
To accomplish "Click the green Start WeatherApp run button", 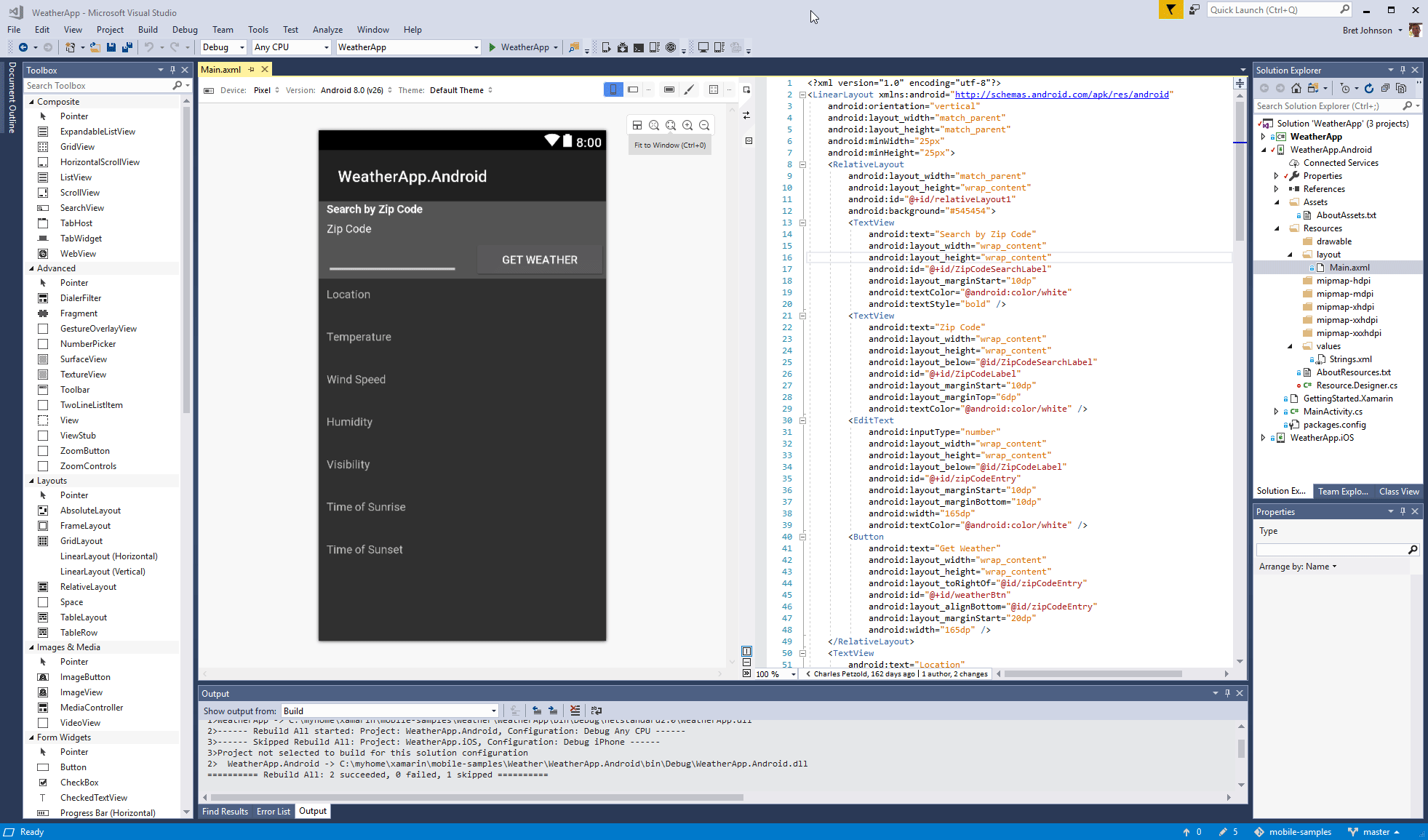I will [x=518, y=47].
